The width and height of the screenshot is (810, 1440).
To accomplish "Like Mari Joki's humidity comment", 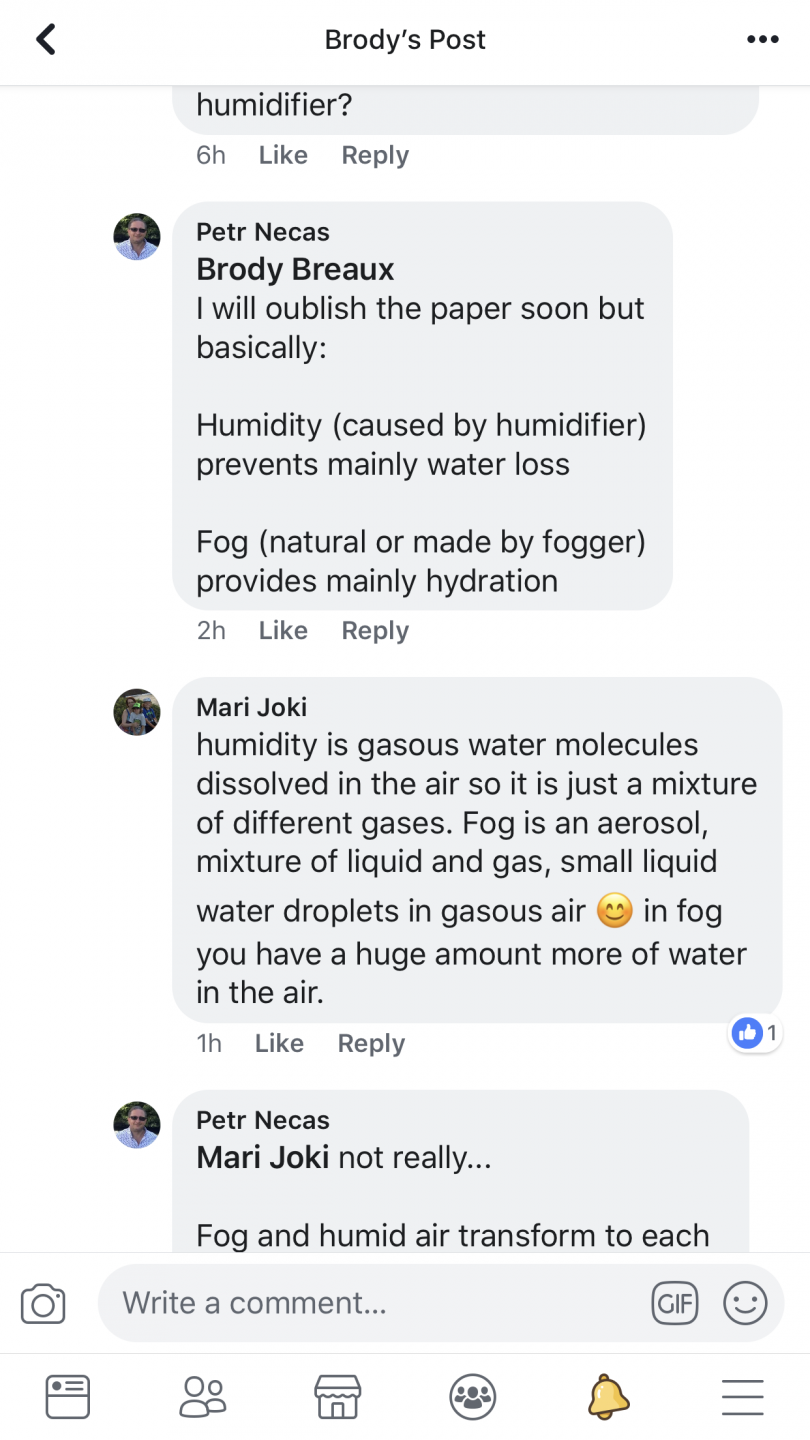I will [x=279, y=1043].
